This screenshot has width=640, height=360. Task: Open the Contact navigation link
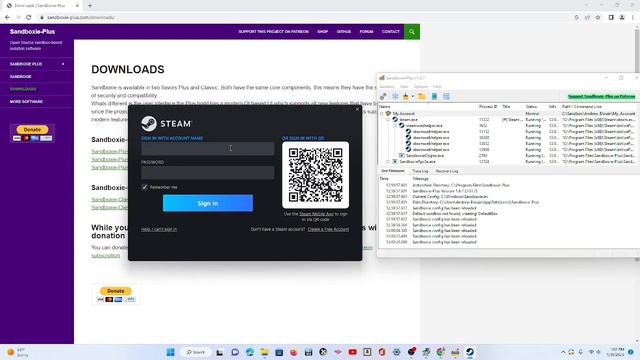coord(391,31)
